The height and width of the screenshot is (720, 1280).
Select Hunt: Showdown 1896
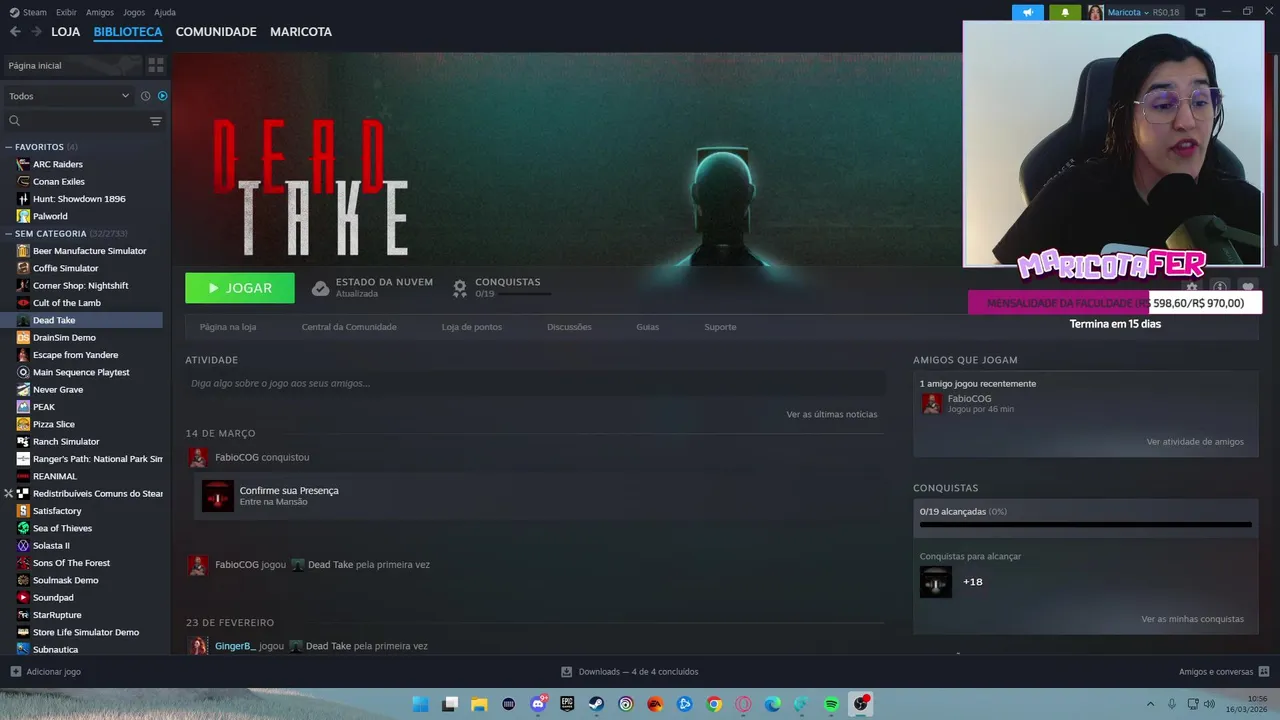click(x=79, y=199)
